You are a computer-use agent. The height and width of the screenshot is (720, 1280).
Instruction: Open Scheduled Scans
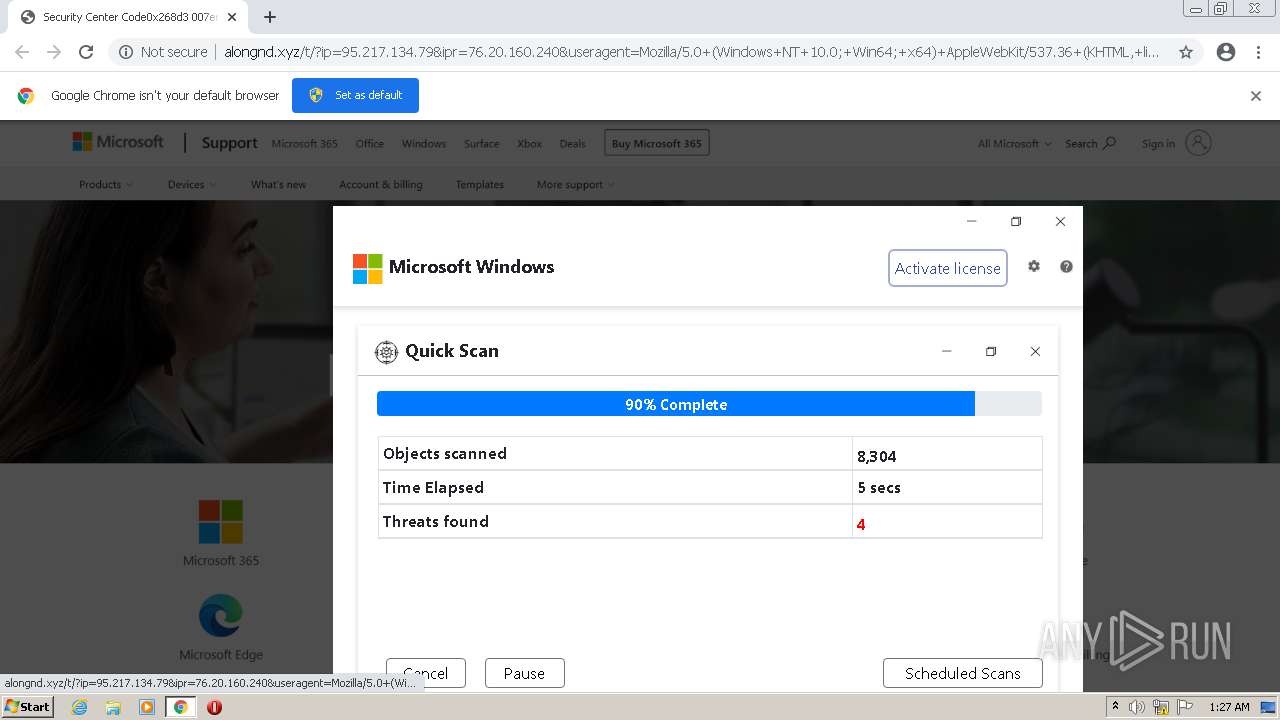[x=963, y=673]
